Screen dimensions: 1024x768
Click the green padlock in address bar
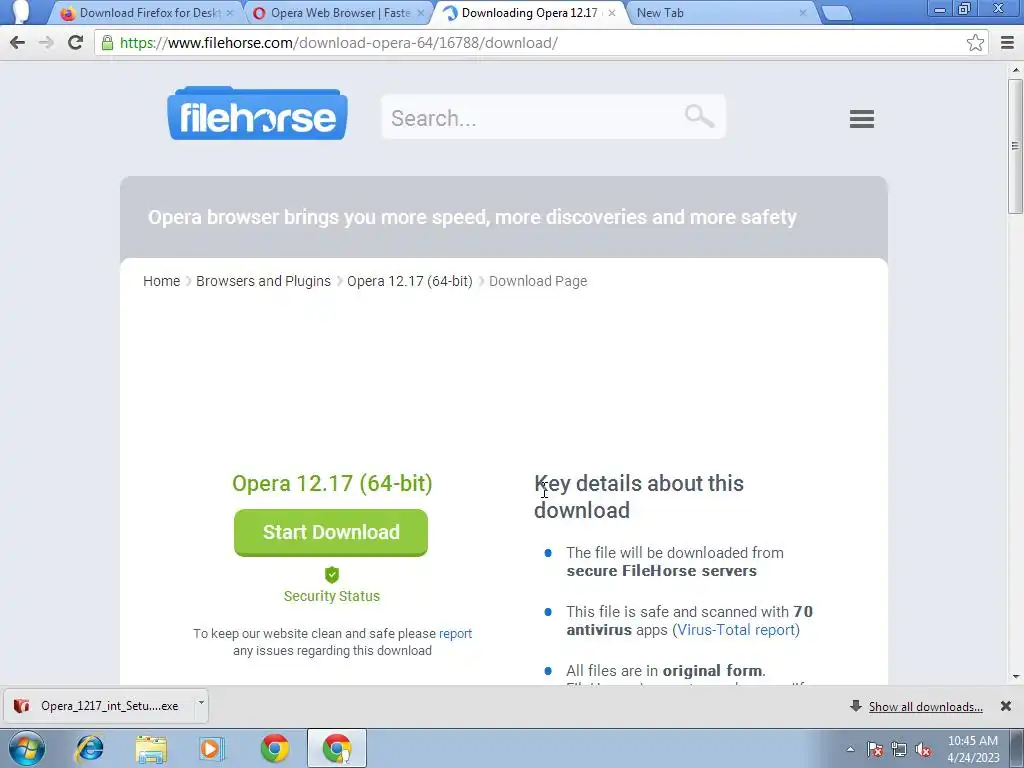pos(107,43)
